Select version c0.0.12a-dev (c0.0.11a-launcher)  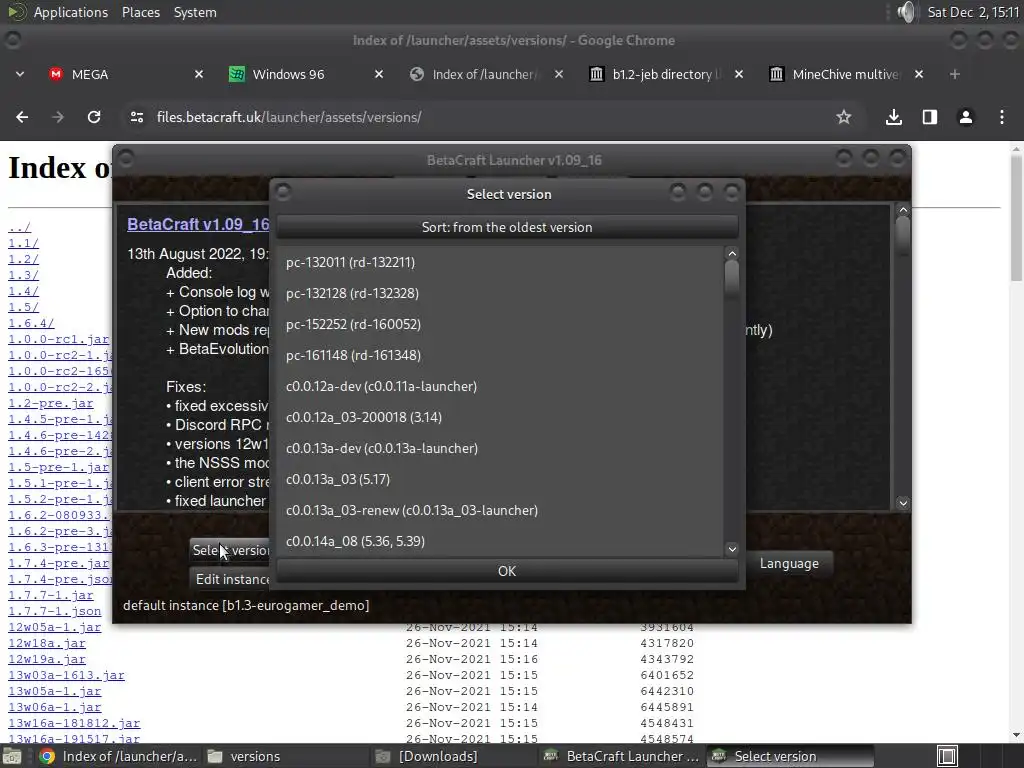click(x=501, y=386)
